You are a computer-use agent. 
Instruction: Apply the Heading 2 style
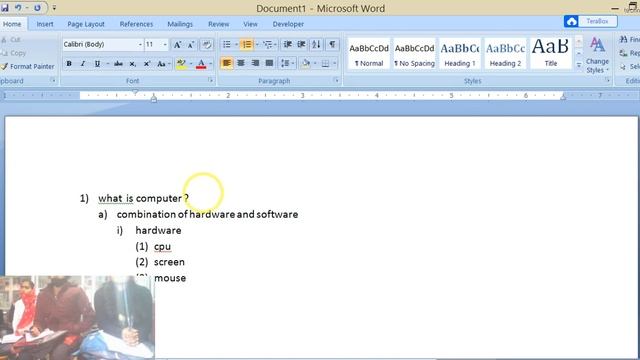click(505, 54)
